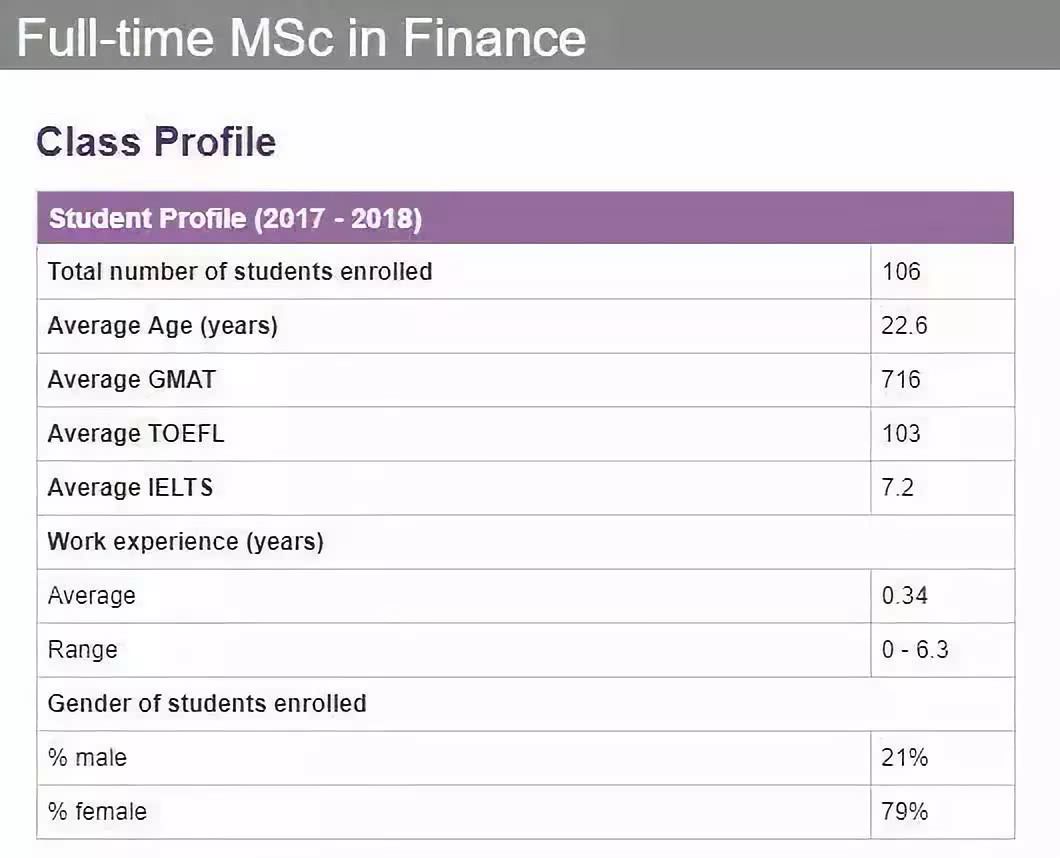
Task: Click the Full-time MSc in Finance title
Action: pos(301,37)
